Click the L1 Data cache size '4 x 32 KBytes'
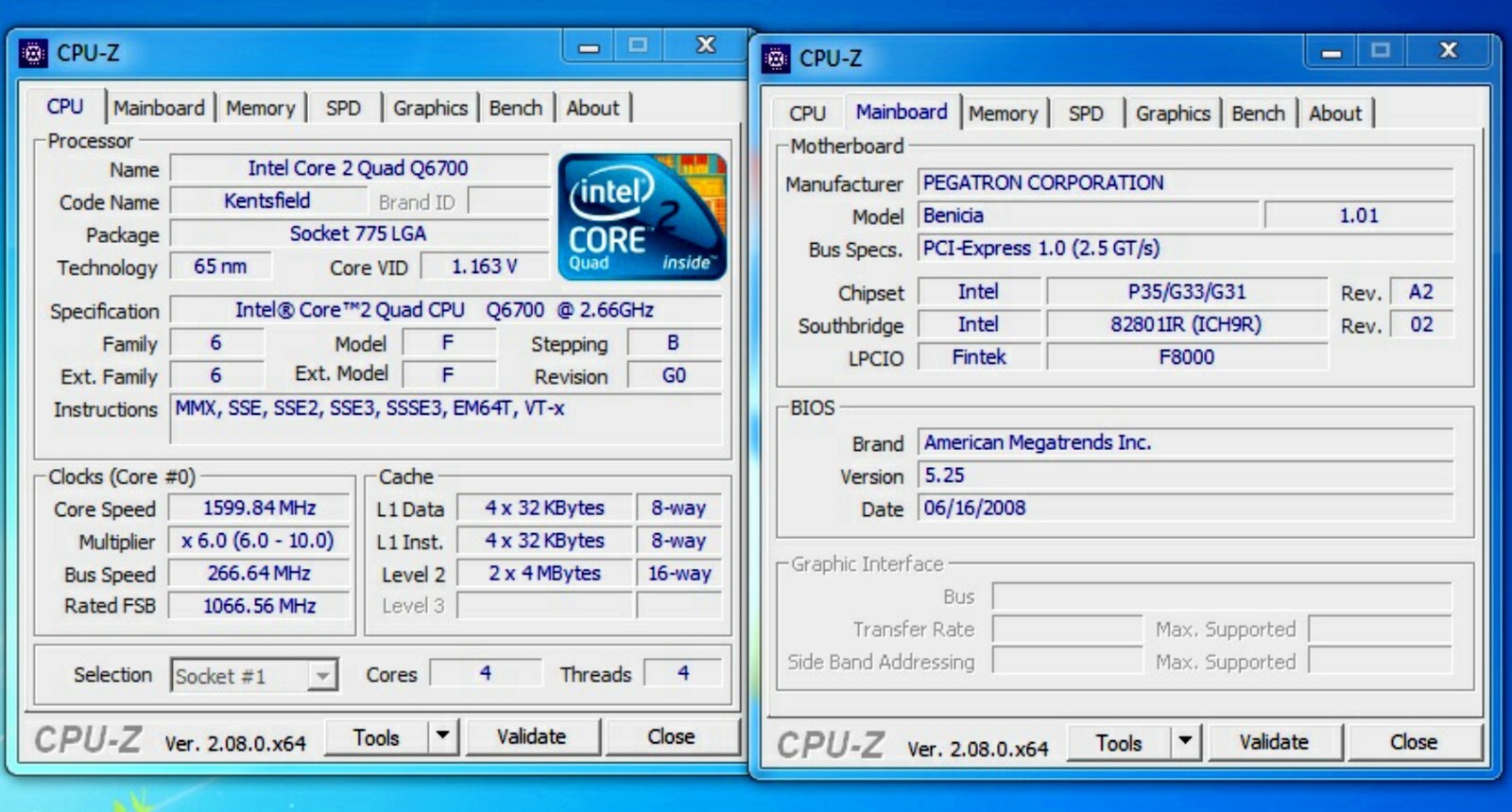1512x812 pixels. tap(544, 508)
